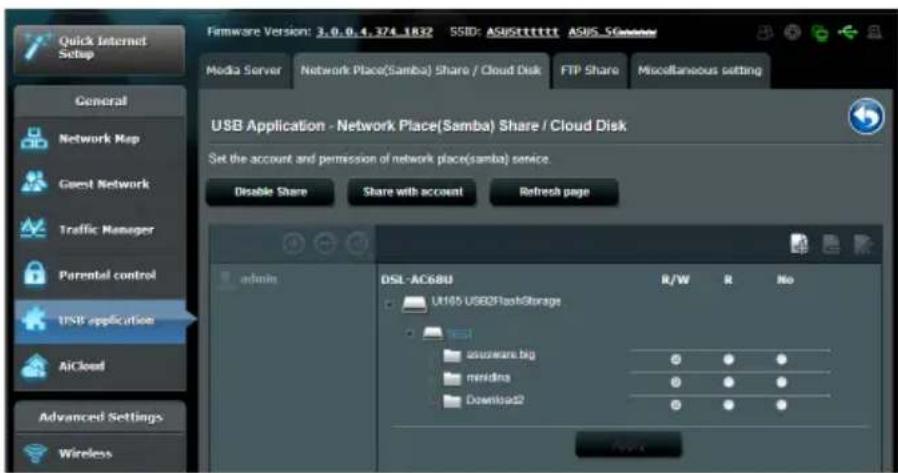Open AiCloud page
The width and height of the screenshot is (898, 473).
point(99,366)
